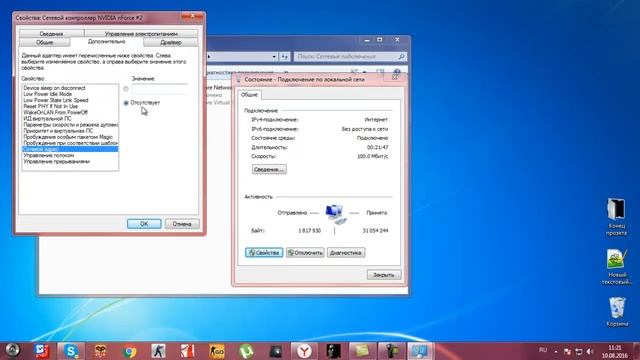Click the Сведения... button
The width and height of the screenshot is (640, 360).
(269, 169)
